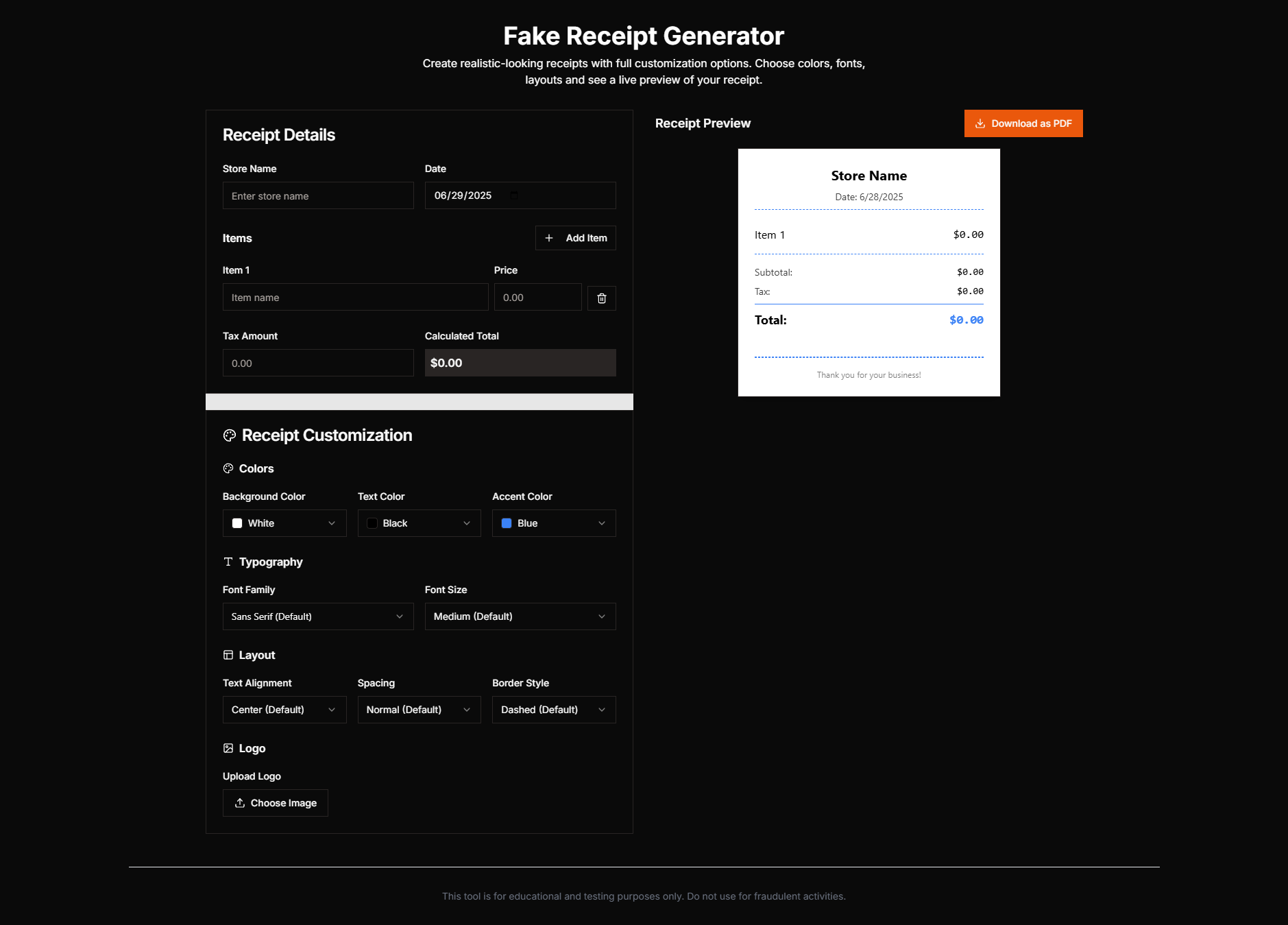Image resolution: width=1288 pixels, height=925 pixels.
Task: Click the educational purposes disclaimer text
Action: pos(644,896)
